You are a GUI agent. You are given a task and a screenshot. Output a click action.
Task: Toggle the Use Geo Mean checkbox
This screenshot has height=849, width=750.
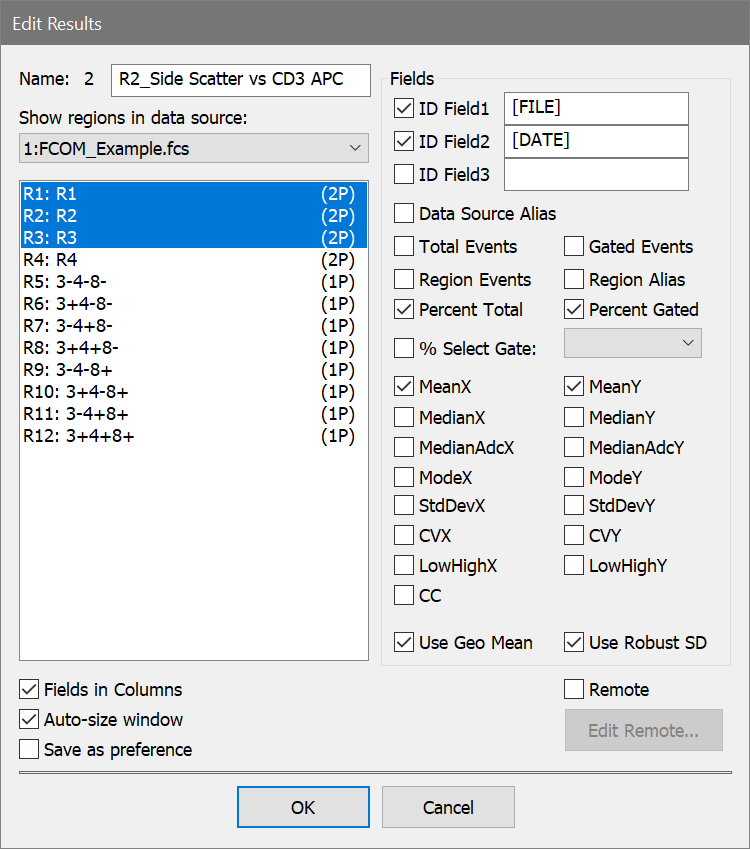pos(404,643)
